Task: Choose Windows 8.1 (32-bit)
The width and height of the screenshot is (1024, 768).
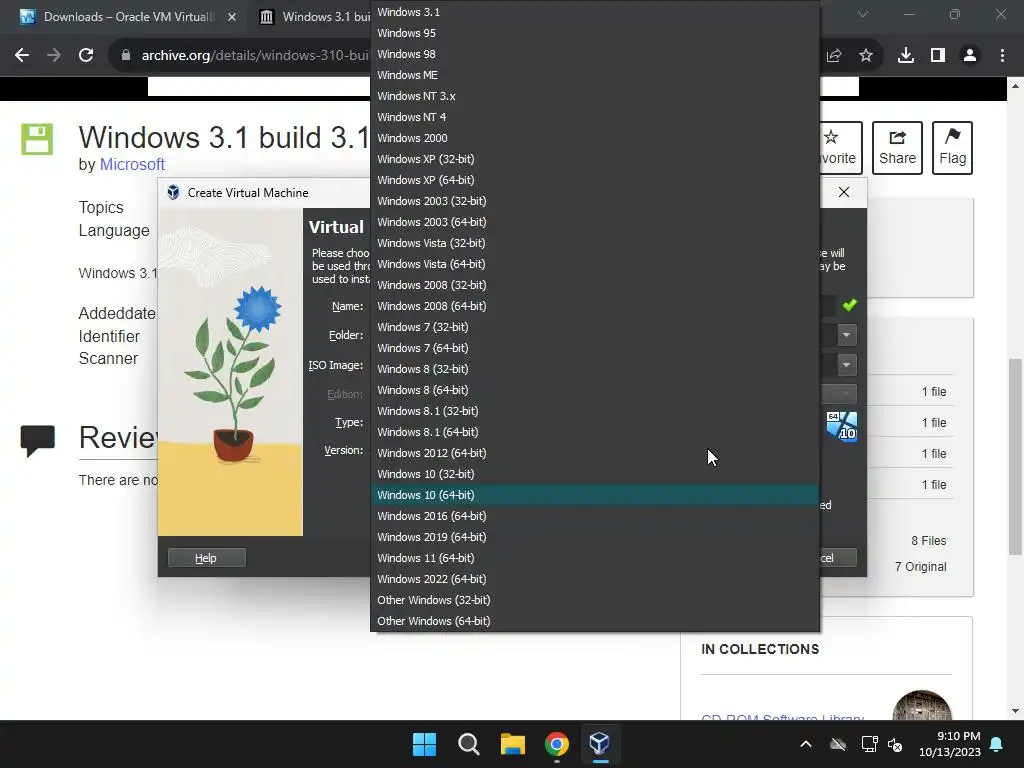Action: tap(594, 411)
